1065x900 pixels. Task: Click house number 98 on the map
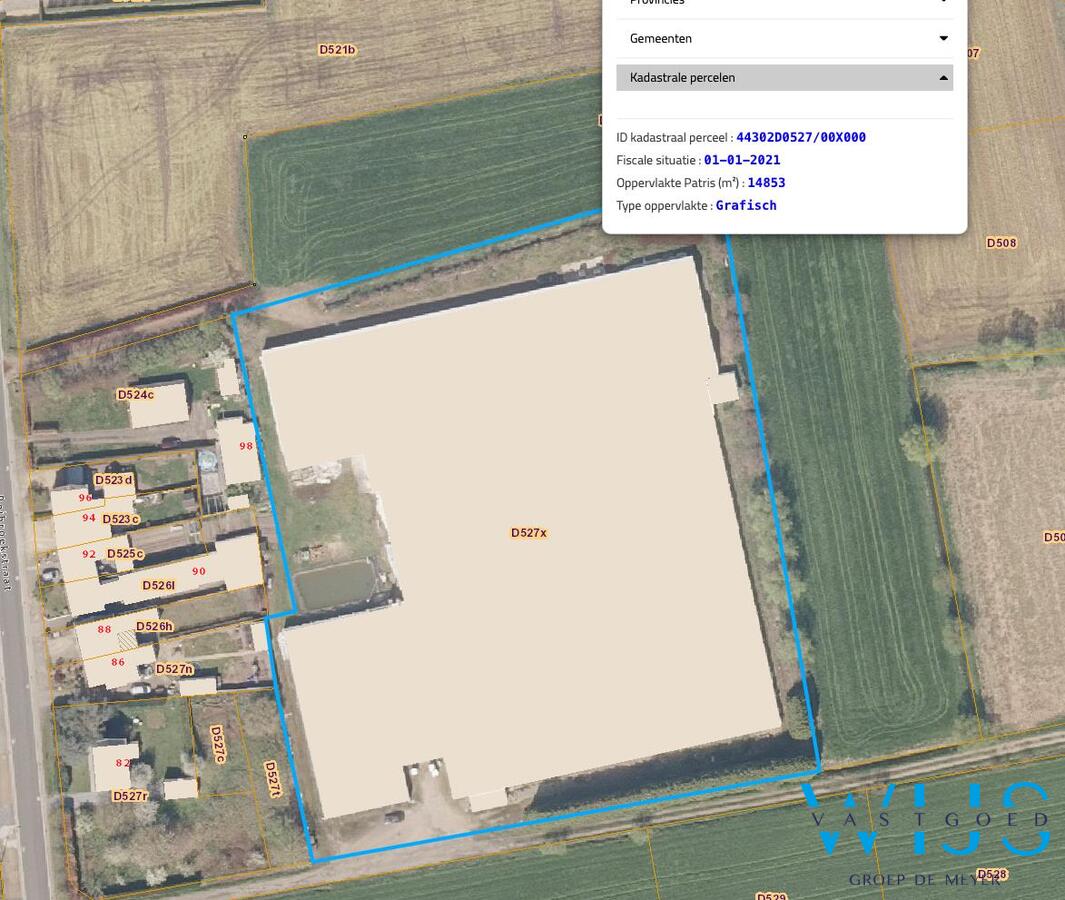[x=246, y=446]
